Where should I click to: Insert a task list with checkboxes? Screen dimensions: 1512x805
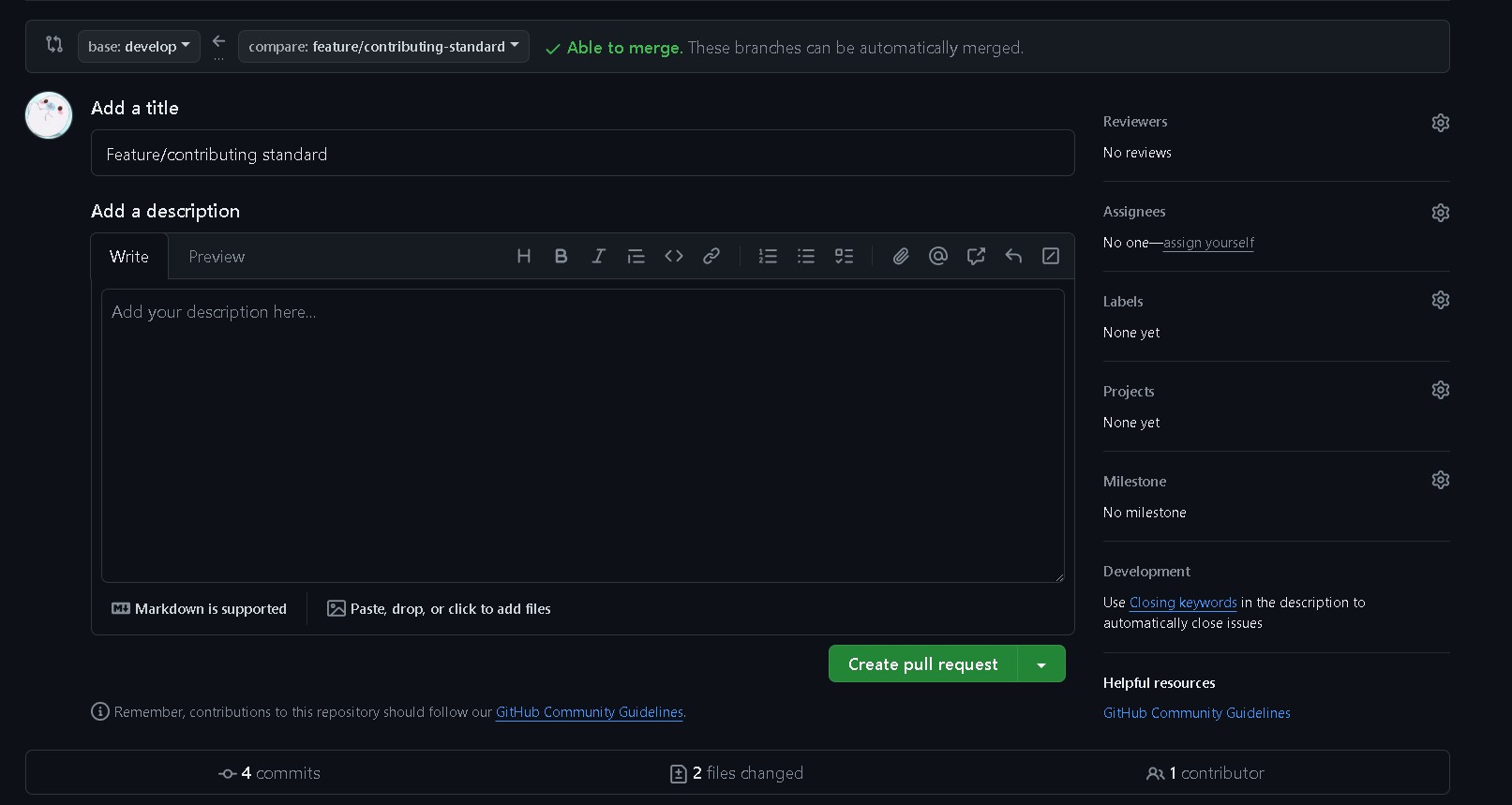click(x=844, y=256)
